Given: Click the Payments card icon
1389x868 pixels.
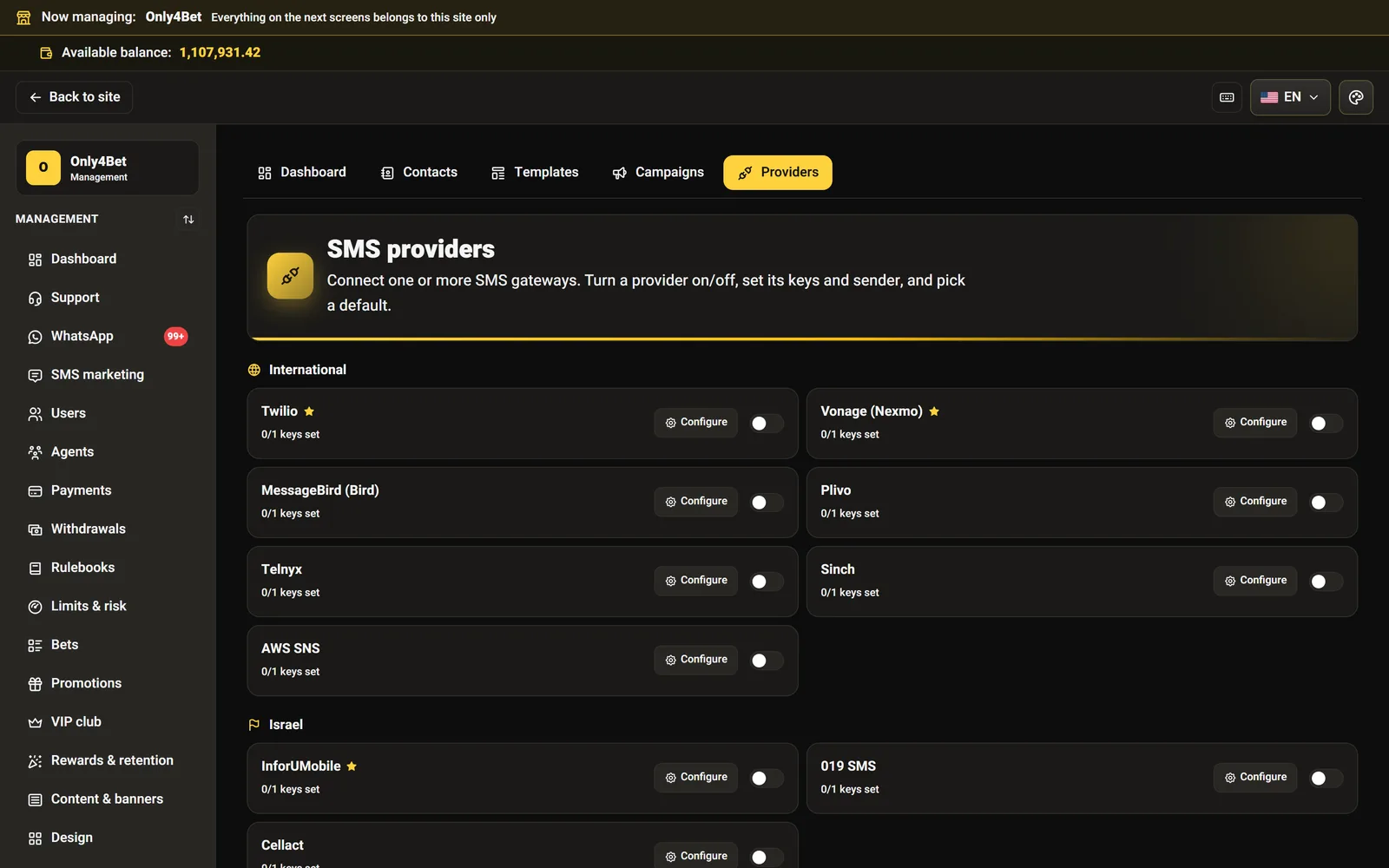Looking at the screenshot, I should (x=35, y=491).
